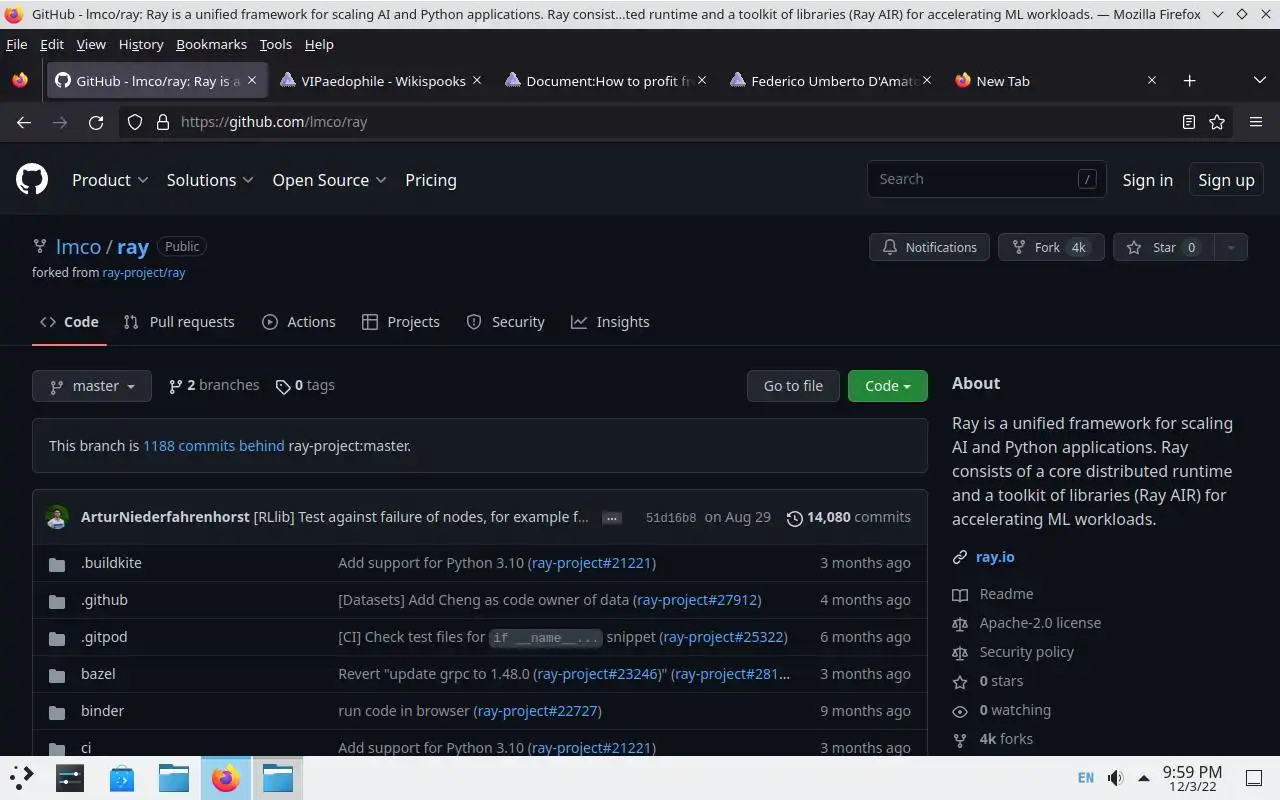Open the Security repository tab
Image resolution: width=1280 pixels, height=800 pixels.
coord(506,322)
